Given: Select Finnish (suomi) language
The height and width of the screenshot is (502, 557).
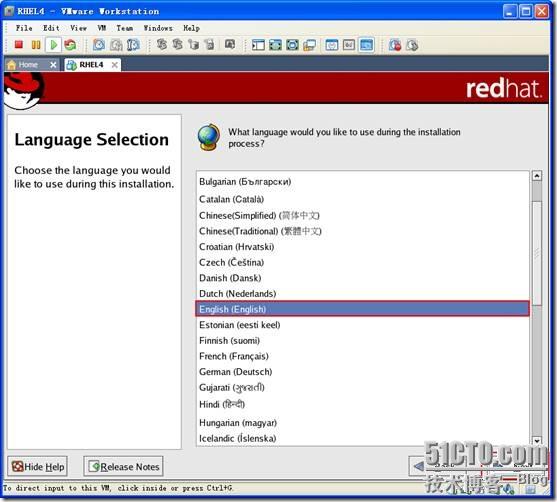Looking at the screenshot, I should tap(362, 340).
